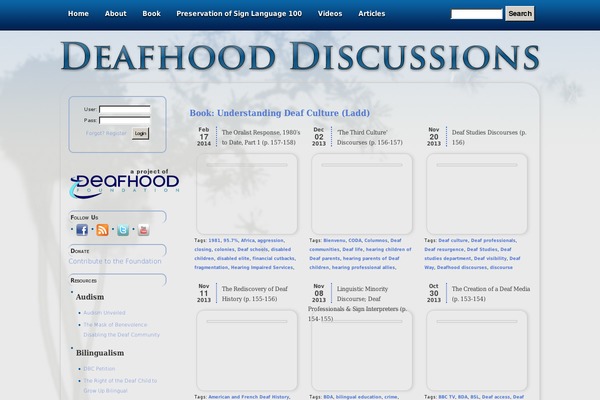Open Preservation of Sign Language 100

coord(239,13)
